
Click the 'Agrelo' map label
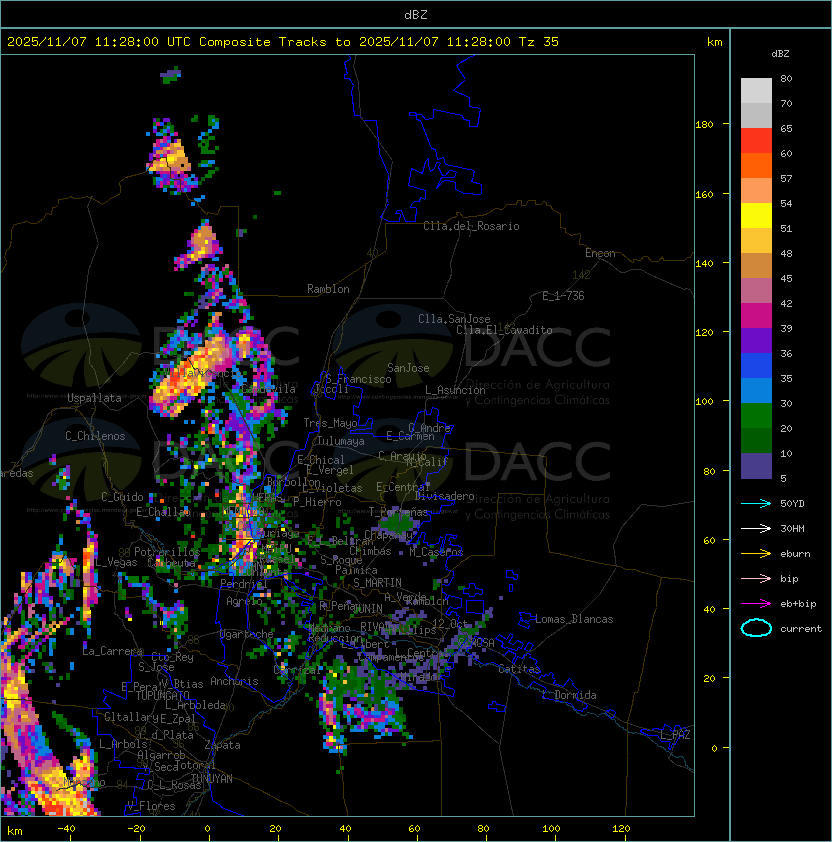[244, 601]
